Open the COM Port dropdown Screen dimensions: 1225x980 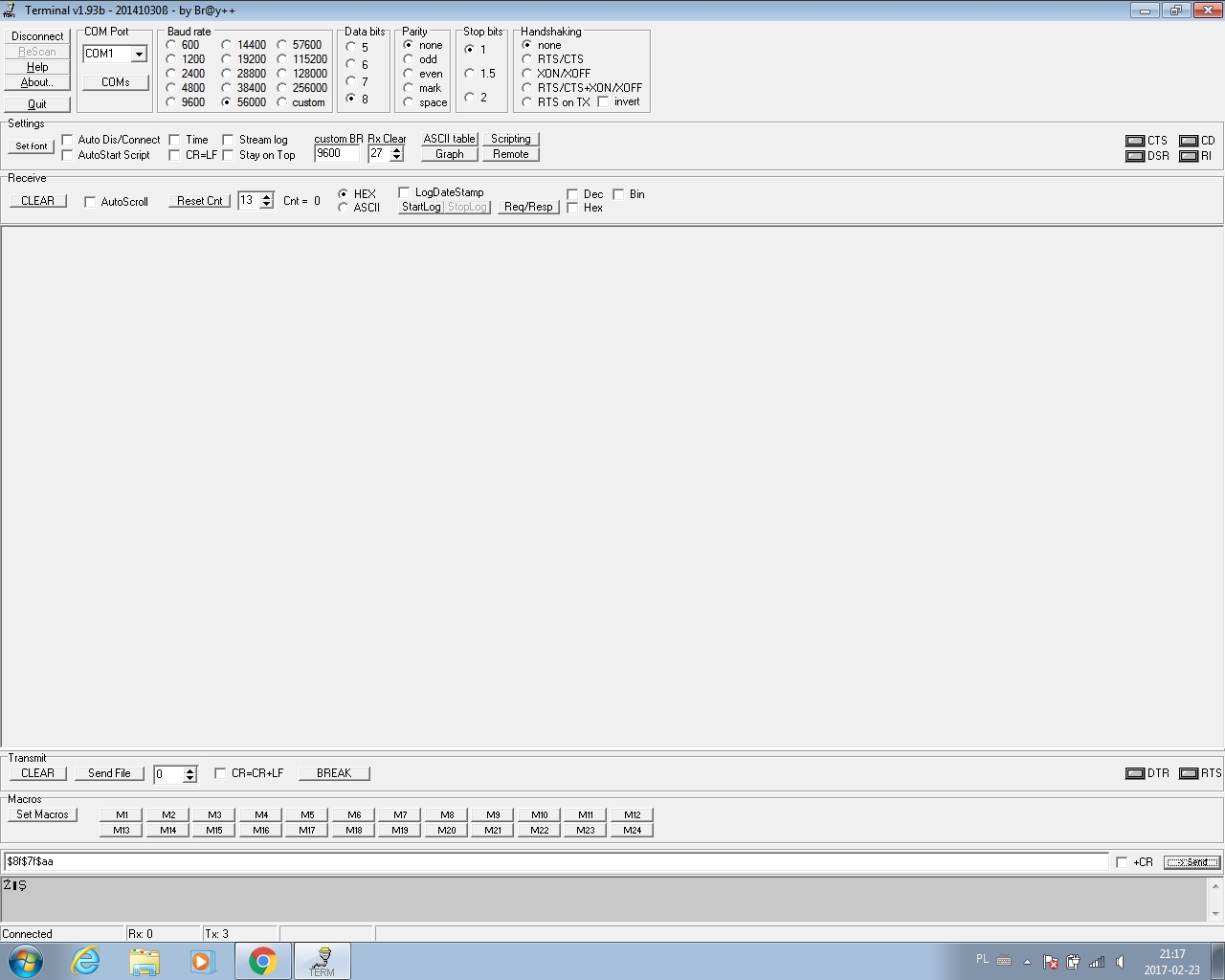point(139,55)
